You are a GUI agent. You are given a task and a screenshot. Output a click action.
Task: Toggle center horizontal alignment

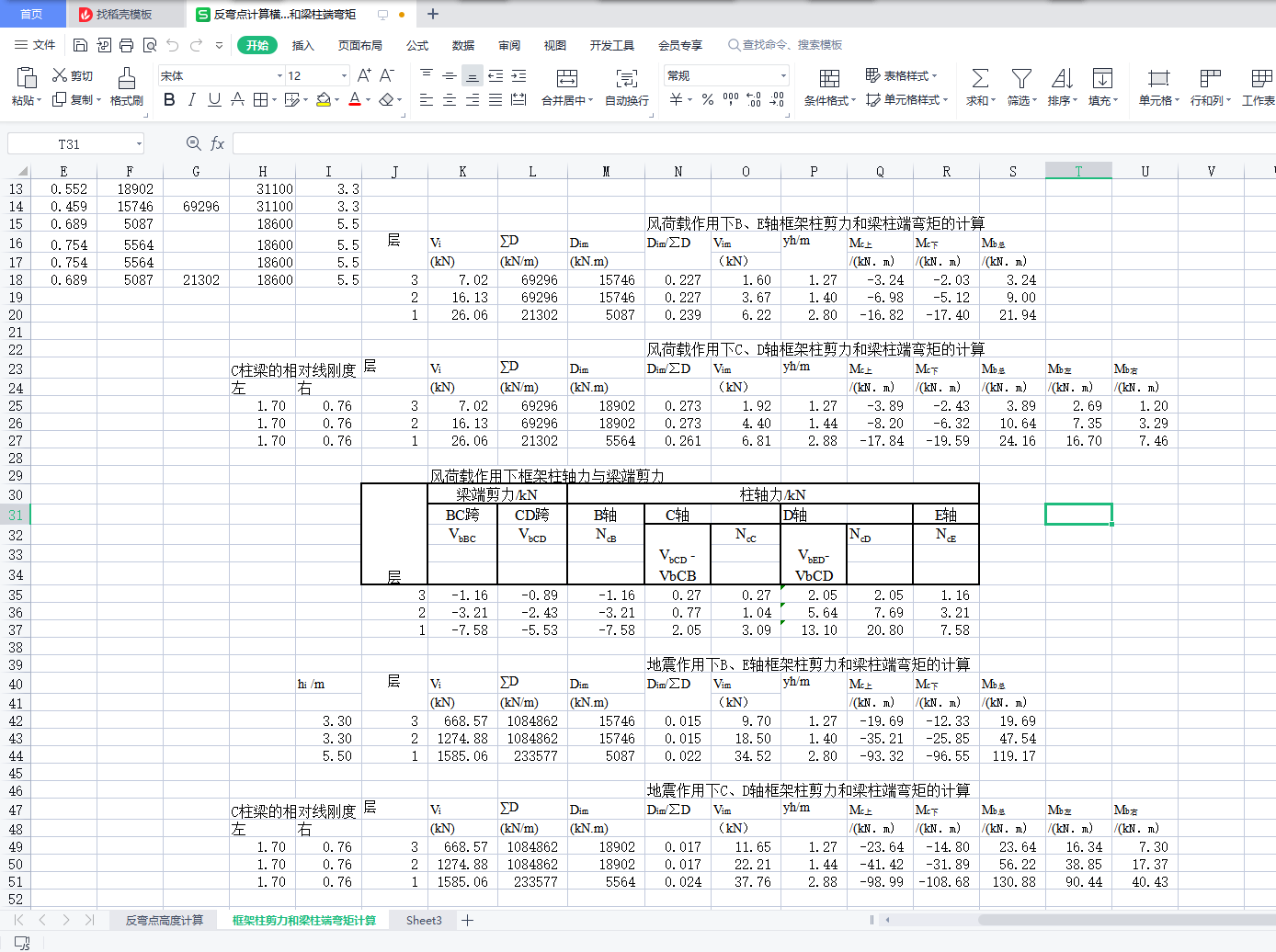450,99
